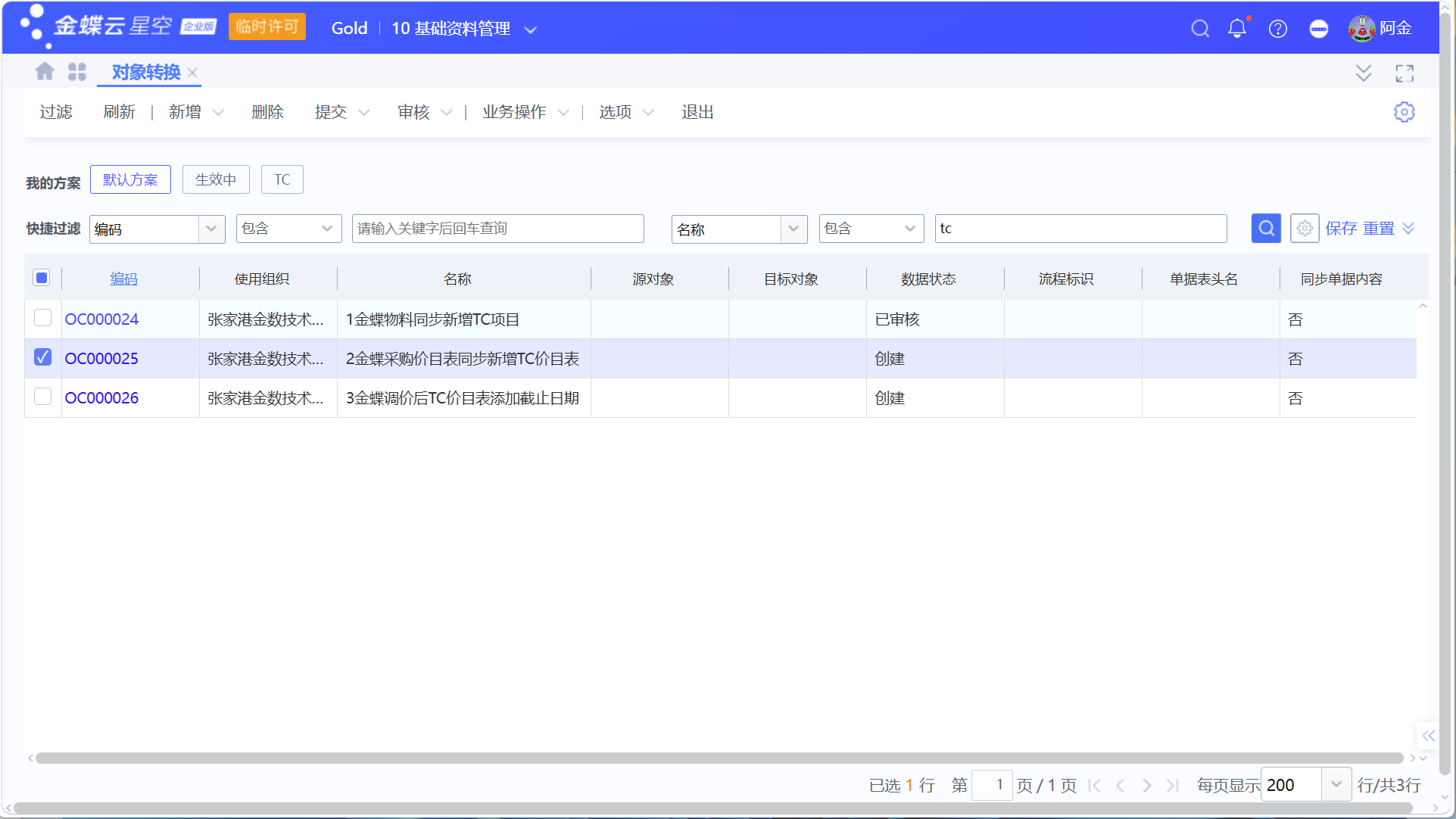This screenshot has width=1456, height=819.
Task: Click the Kingdee Cloud 金蝶云星空 logo
Action: [x=117, y=27]
